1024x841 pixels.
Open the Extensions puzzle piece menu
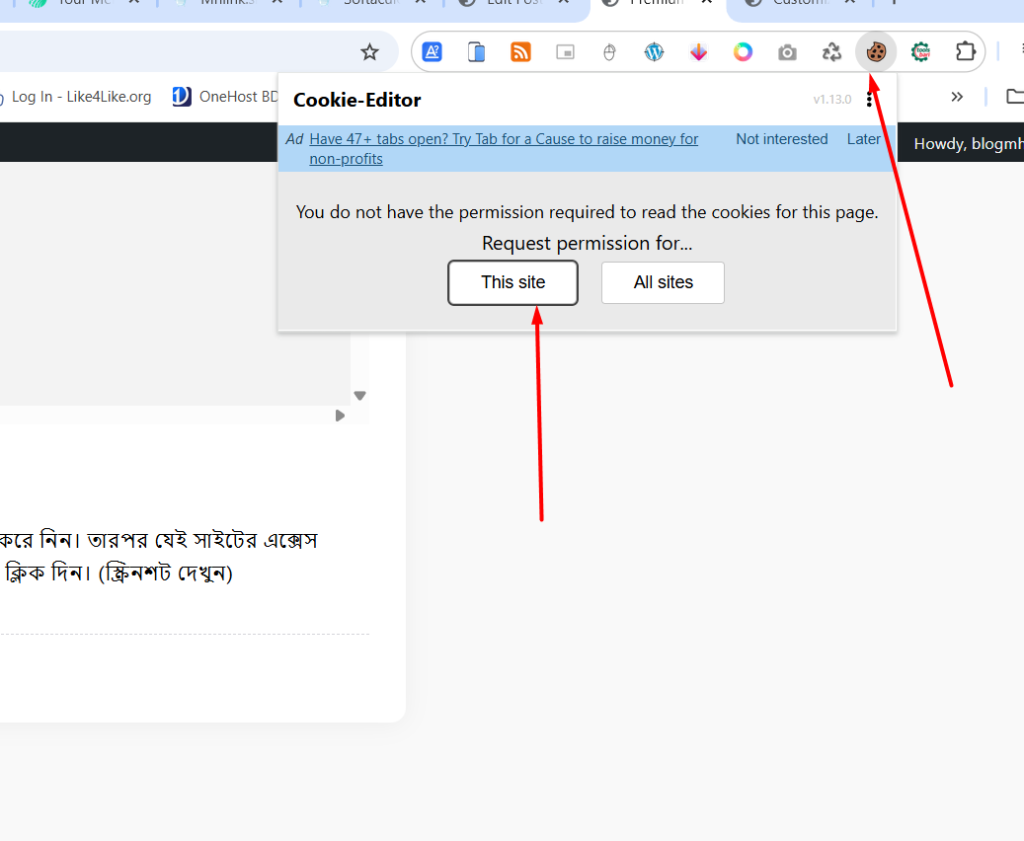coord(965,52)
